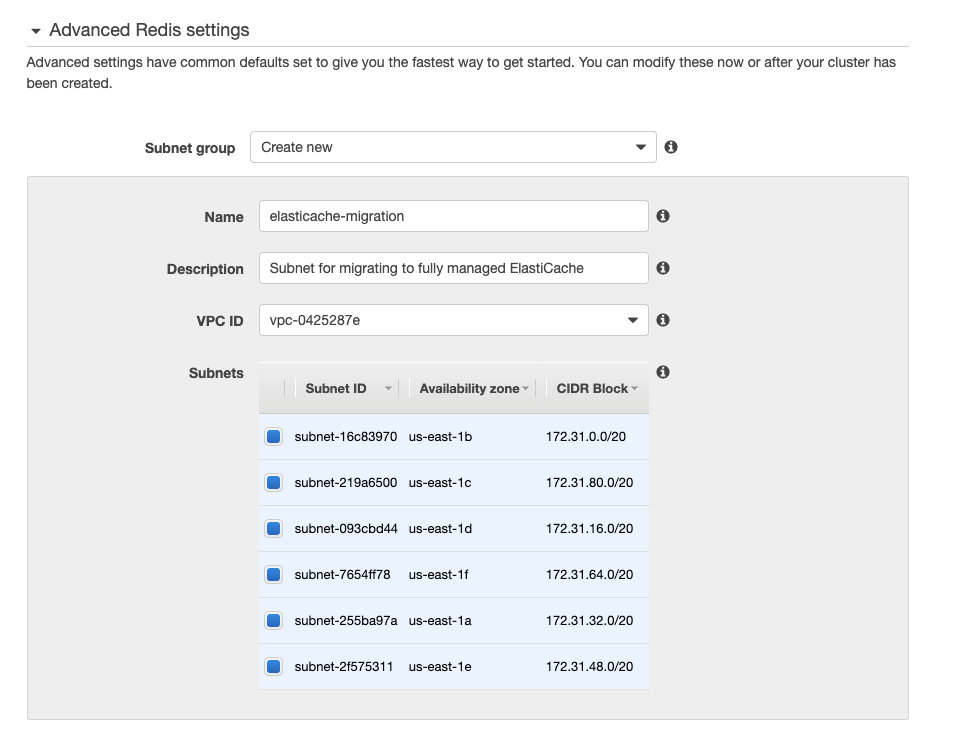The height and width of the screenshot is (736, 962).
Task: Collapse the Advanced Redis settings section
Action: click(x=36, y=30)
